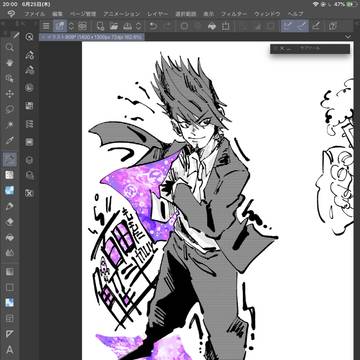
Task: Click the transform icon in command bar
Action: [226, 26]
